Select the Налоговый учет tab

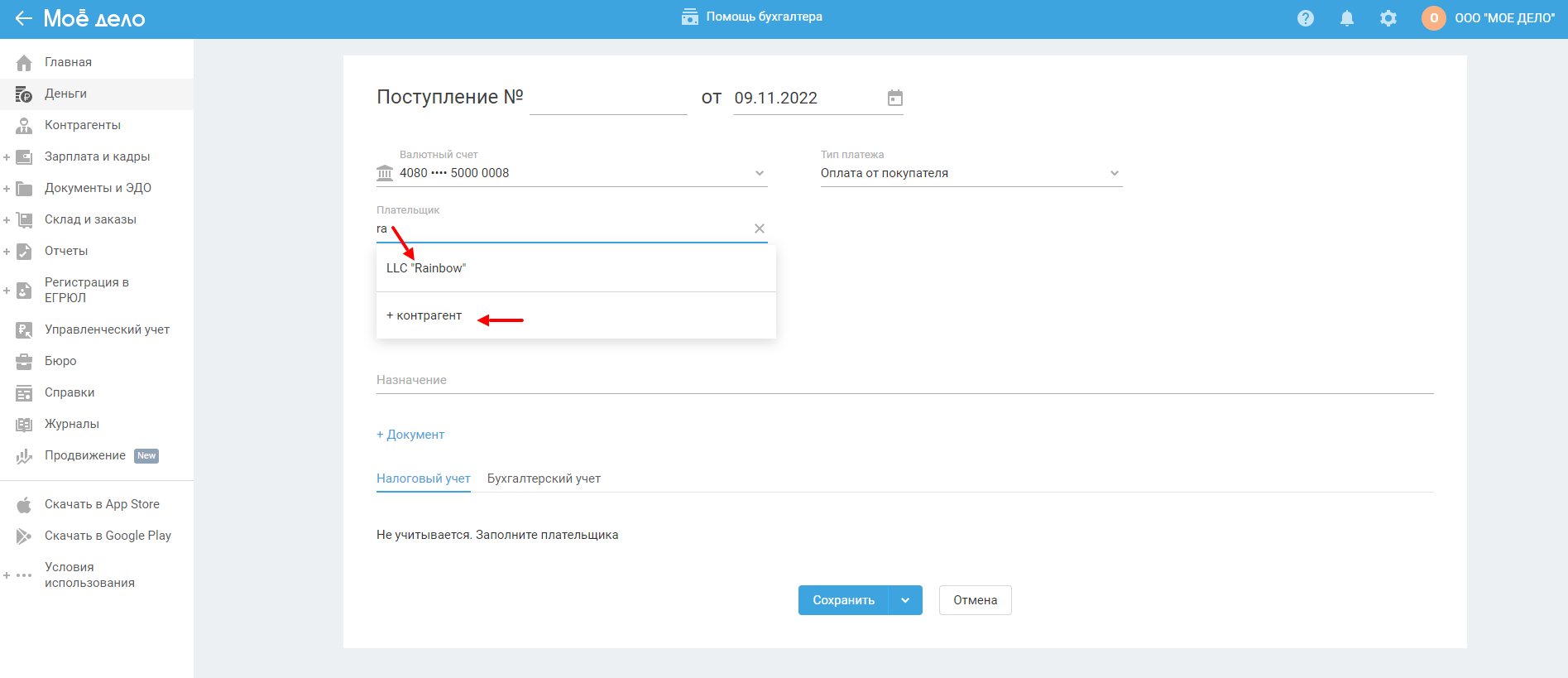pos(423,478)
